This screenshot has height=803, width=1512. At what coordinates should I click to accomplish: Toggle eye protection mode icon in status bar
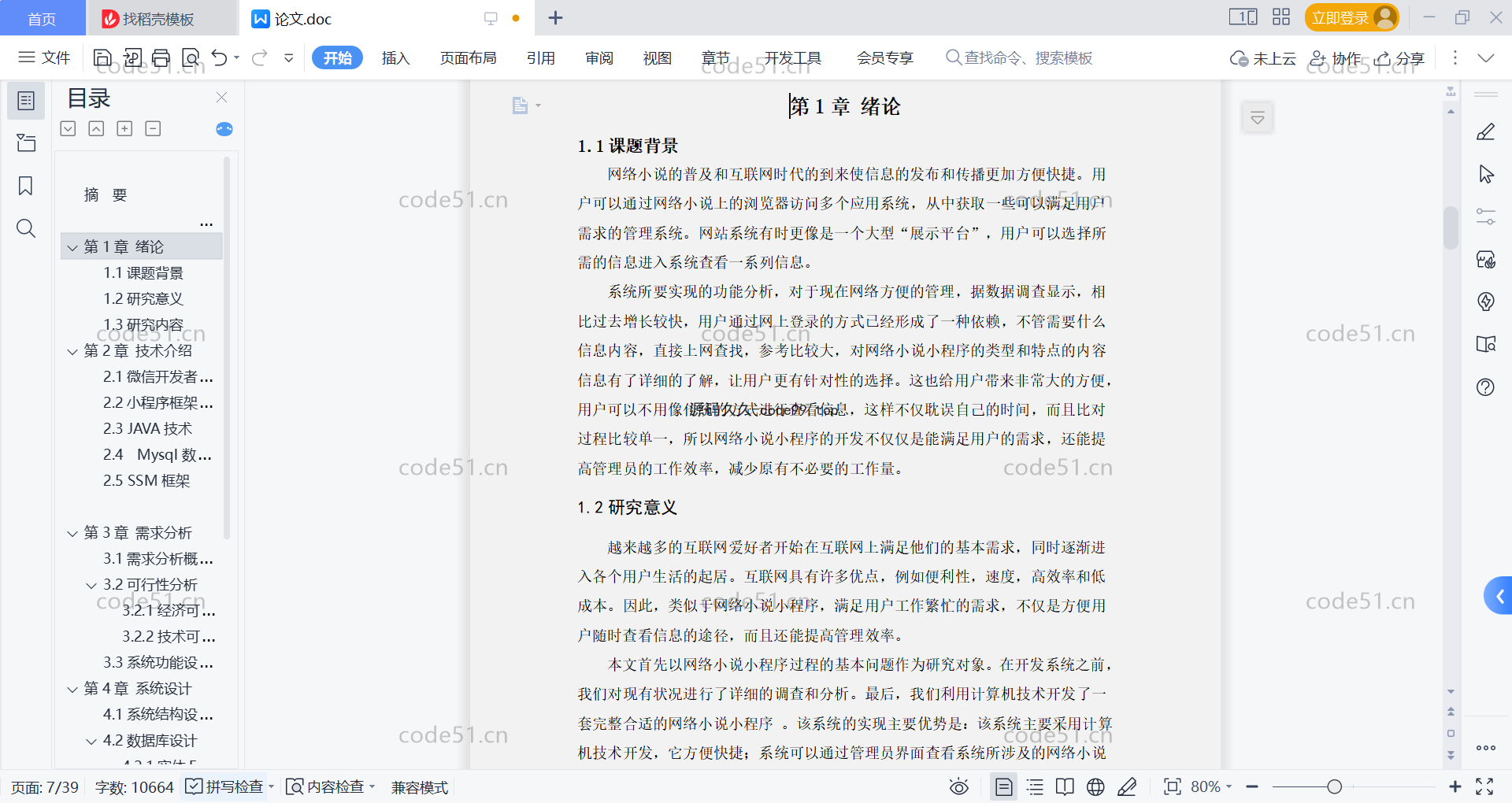click(x=958, y=786)
